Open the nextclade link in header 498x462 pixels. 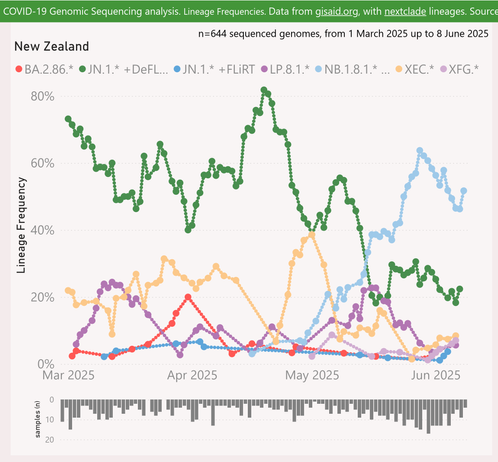click(405, 11)
